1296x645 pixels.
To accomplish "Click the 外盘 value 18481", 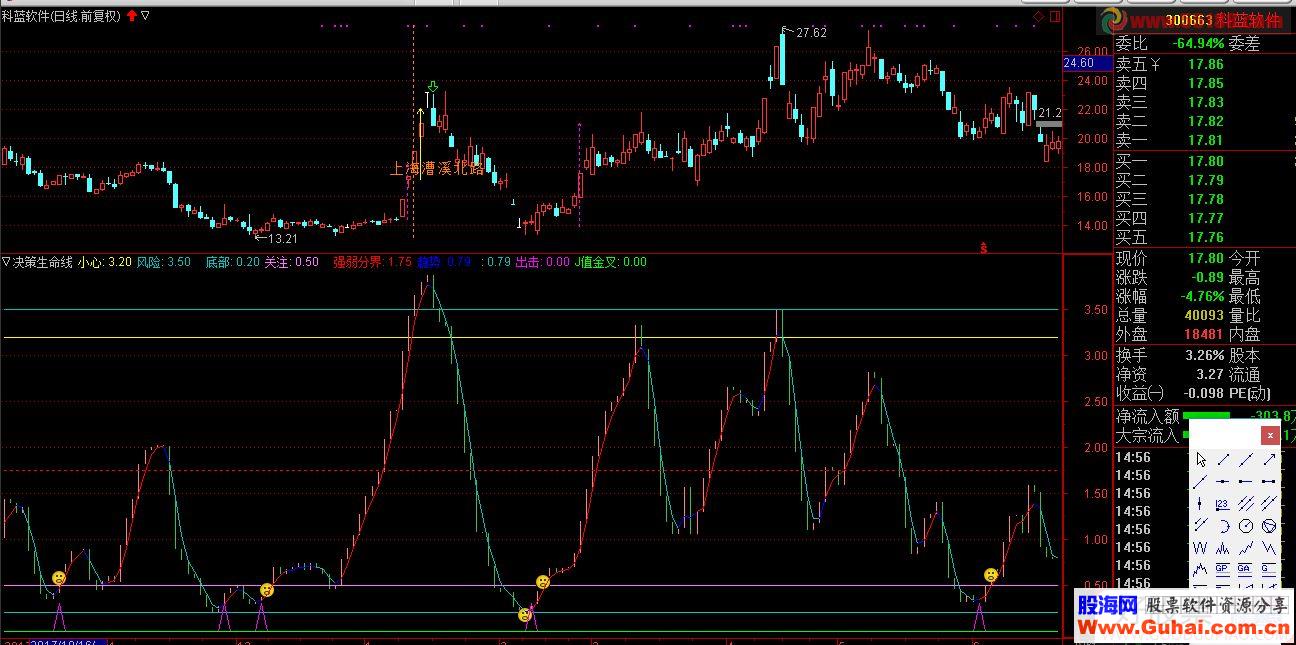I will coord(1202,334).
